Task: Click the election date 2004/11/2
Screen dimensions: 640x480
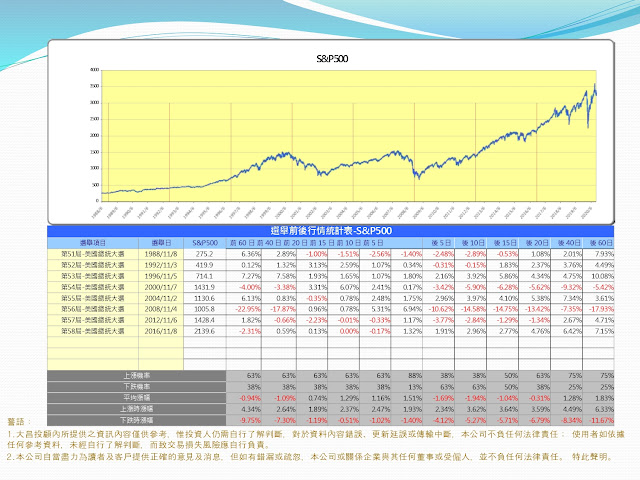Action: [x=161, y=298]
